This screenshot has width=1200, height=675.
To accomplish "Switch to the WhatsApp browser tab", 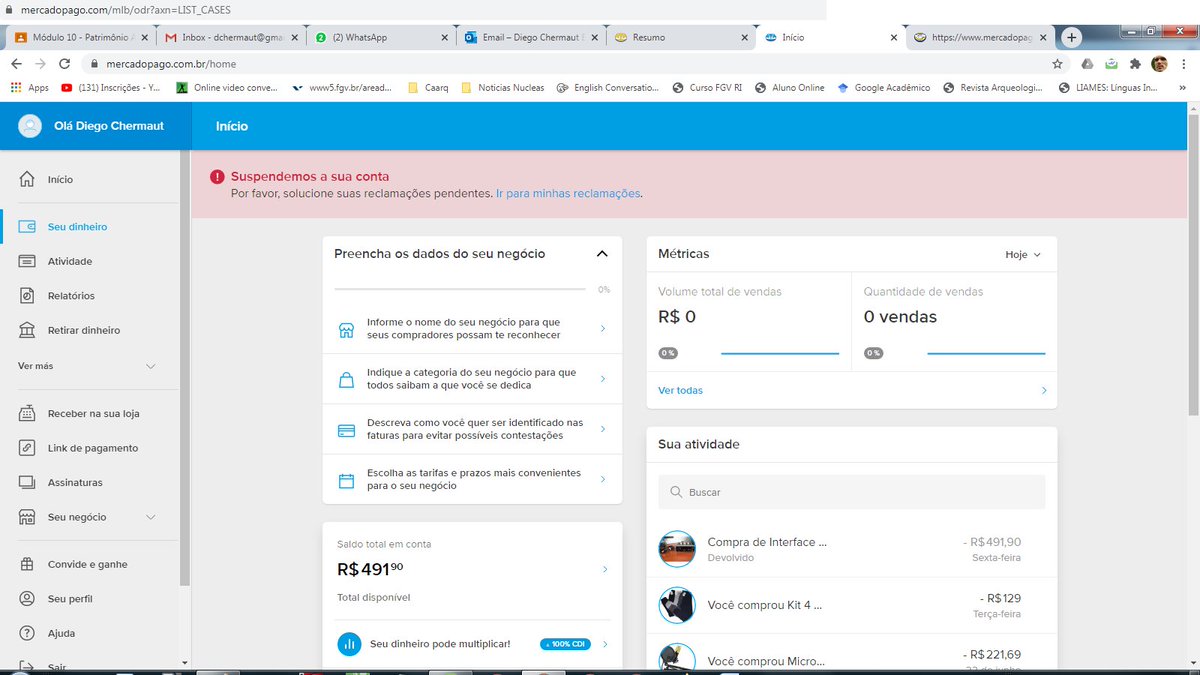I will (x=382, y=37).
